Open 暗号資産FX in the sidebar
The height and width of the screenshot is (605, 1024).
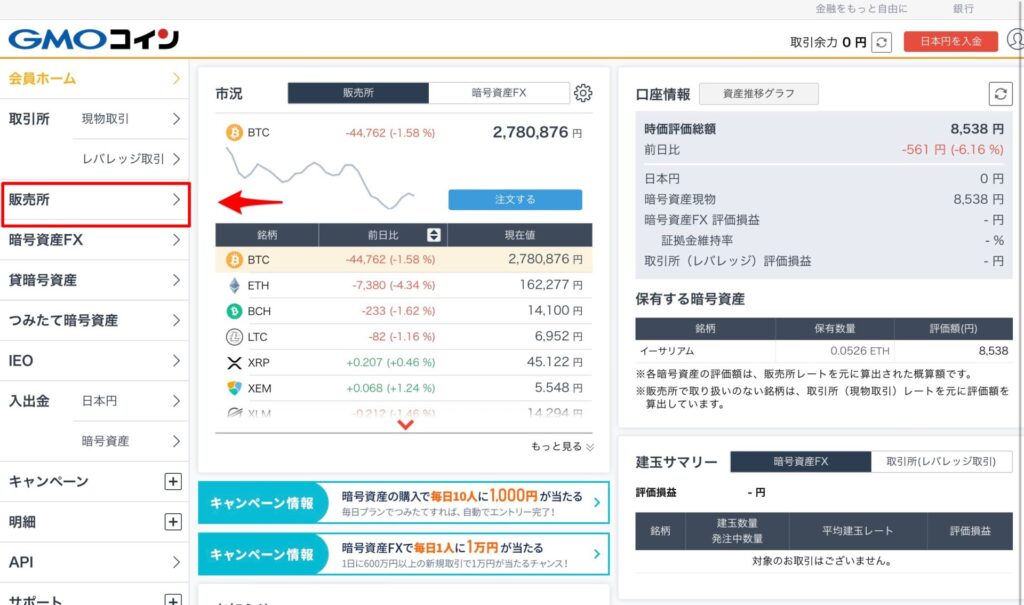point(95,240)
